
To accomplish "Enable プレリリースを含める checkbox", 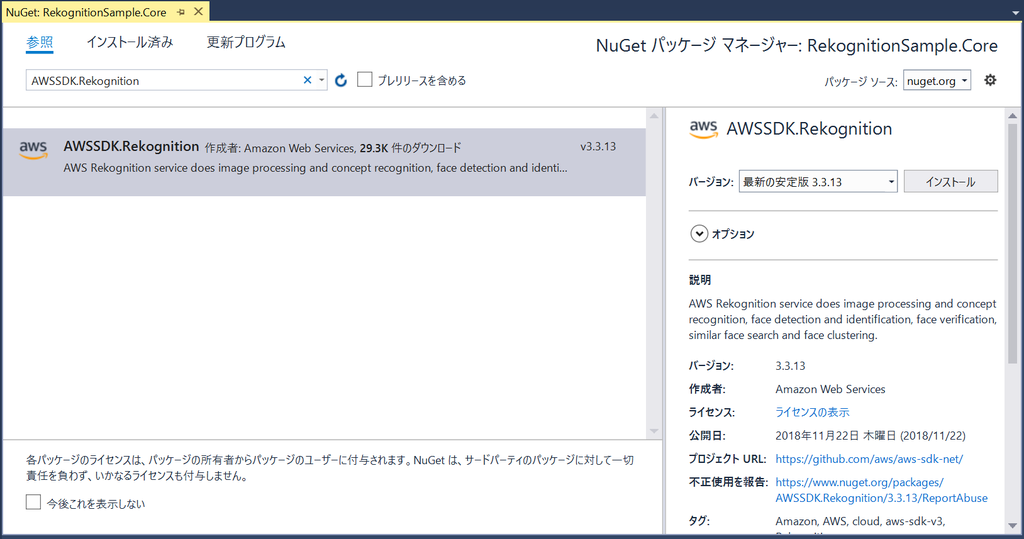I will (x=365, y=80).
